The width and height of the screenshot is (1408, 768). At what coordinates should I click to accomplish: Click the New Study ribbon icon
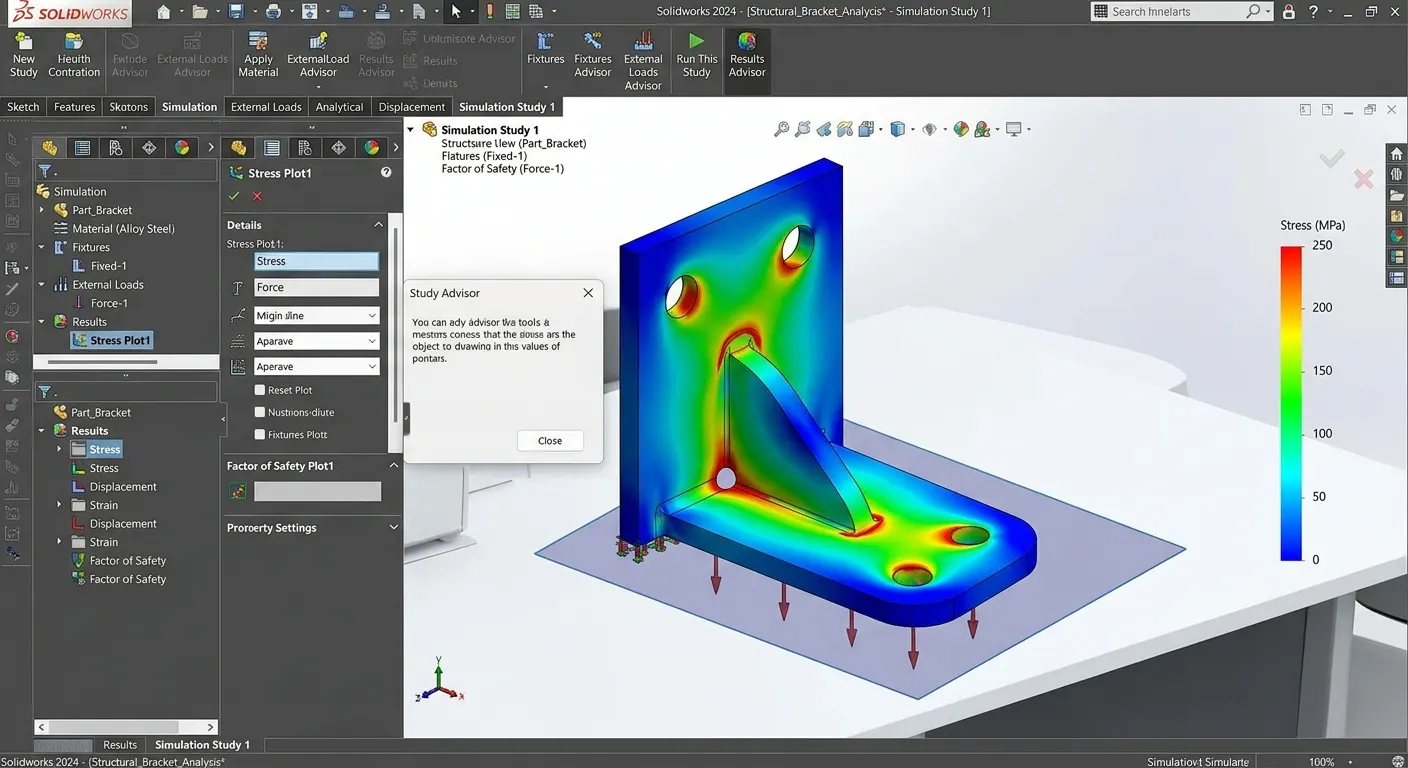[x=23, y=43]
